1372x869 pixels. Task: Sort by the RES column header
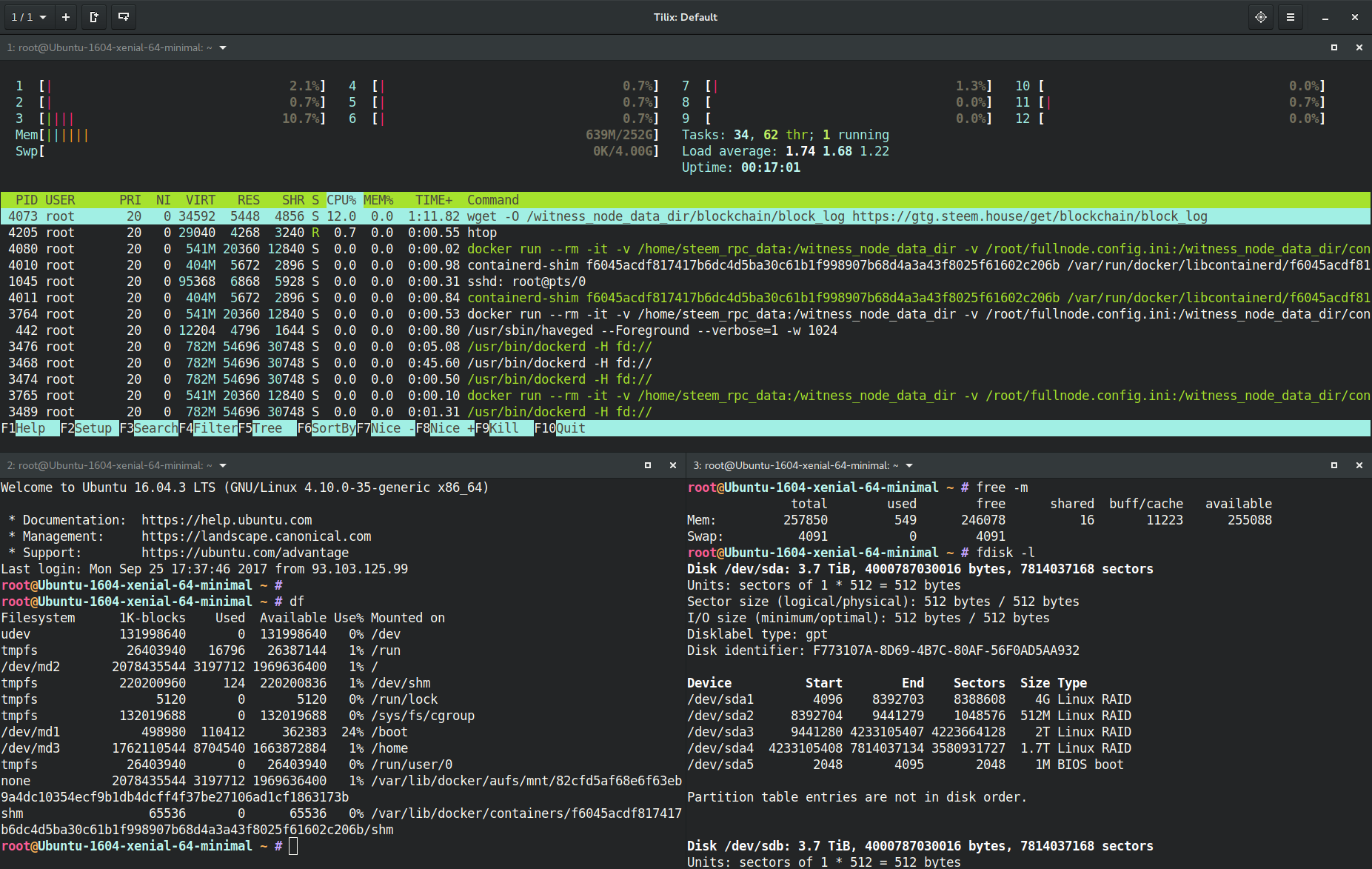click(x=249, y=200)
